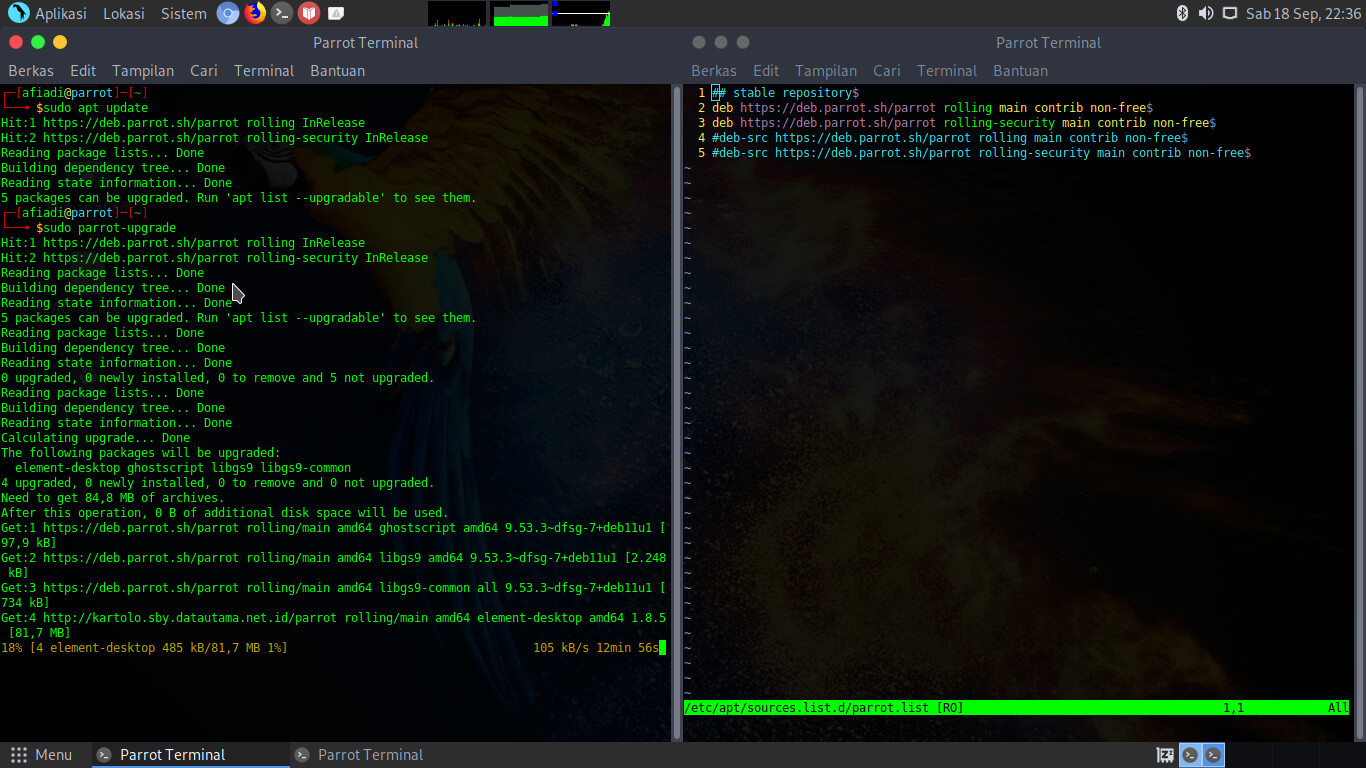The height and width of the screenshot is (768, 1366).
Task: Click vim line 5 '#deb-src' rolling-security entry
Action: click(981, 153)
